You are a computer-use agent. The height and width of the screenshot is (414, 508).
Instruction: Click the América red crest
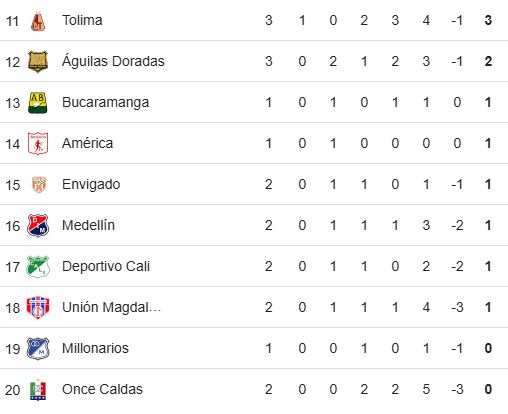click(x=38, y=144)
